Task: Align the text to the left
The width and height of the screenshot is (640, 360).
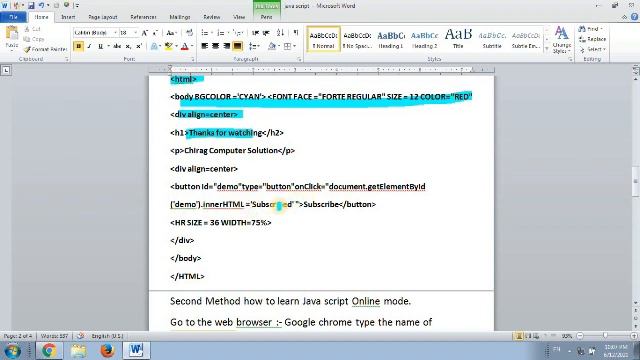Action: 205,46
